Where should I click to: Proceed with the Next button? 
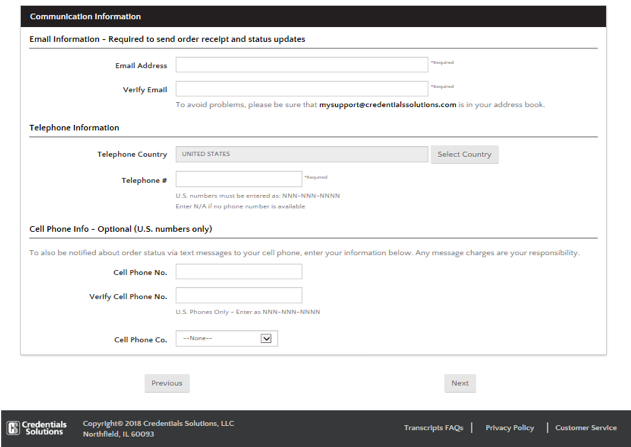pos(460,383)
